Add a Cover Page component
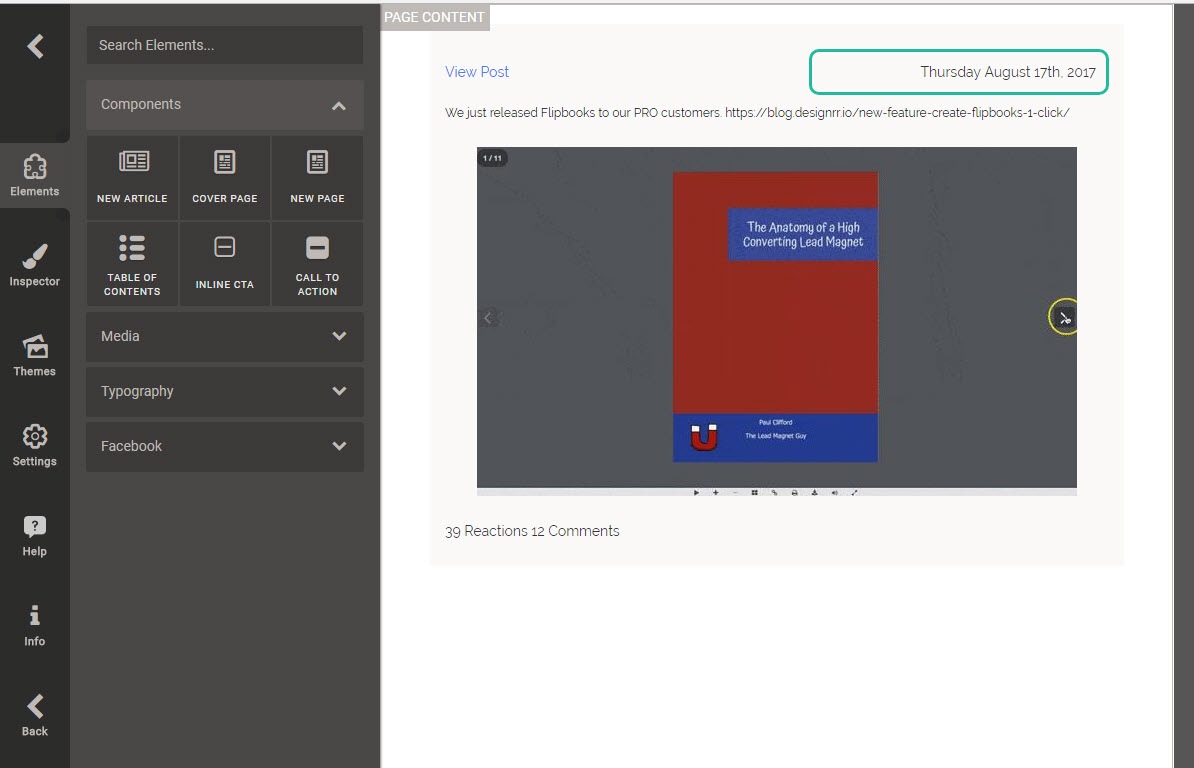This screenshot has width=1194, height=768. click(225, 178)
